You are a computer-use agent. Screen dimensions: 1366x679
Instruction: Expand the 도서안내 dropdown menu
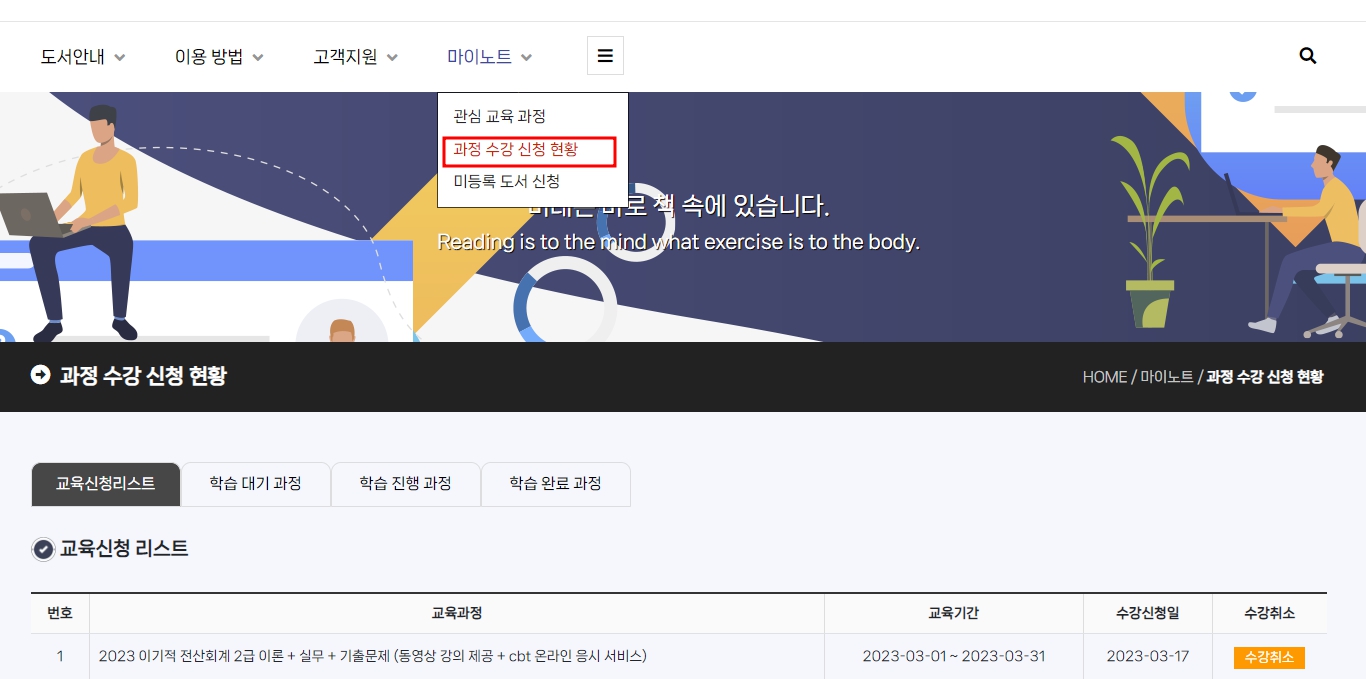click(x=83, y=57)
